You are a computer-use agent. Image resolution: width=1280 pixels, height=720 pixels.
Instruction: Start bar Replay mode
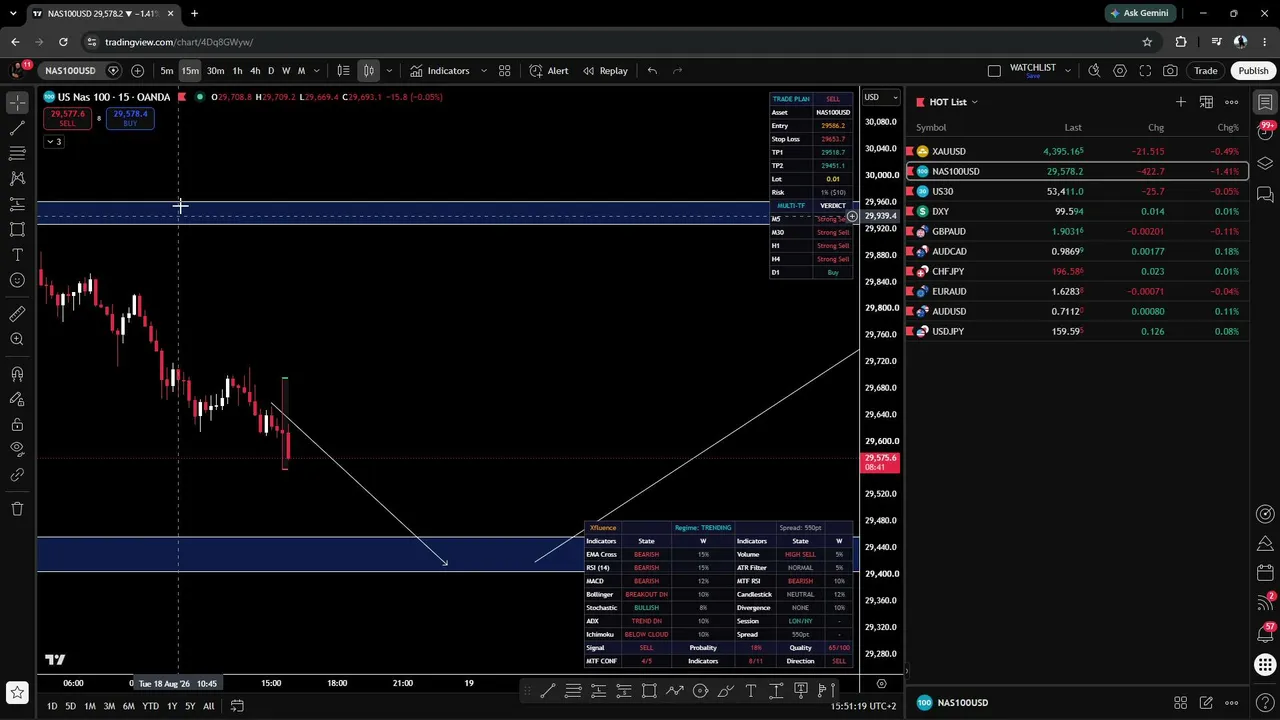[605, 71]
